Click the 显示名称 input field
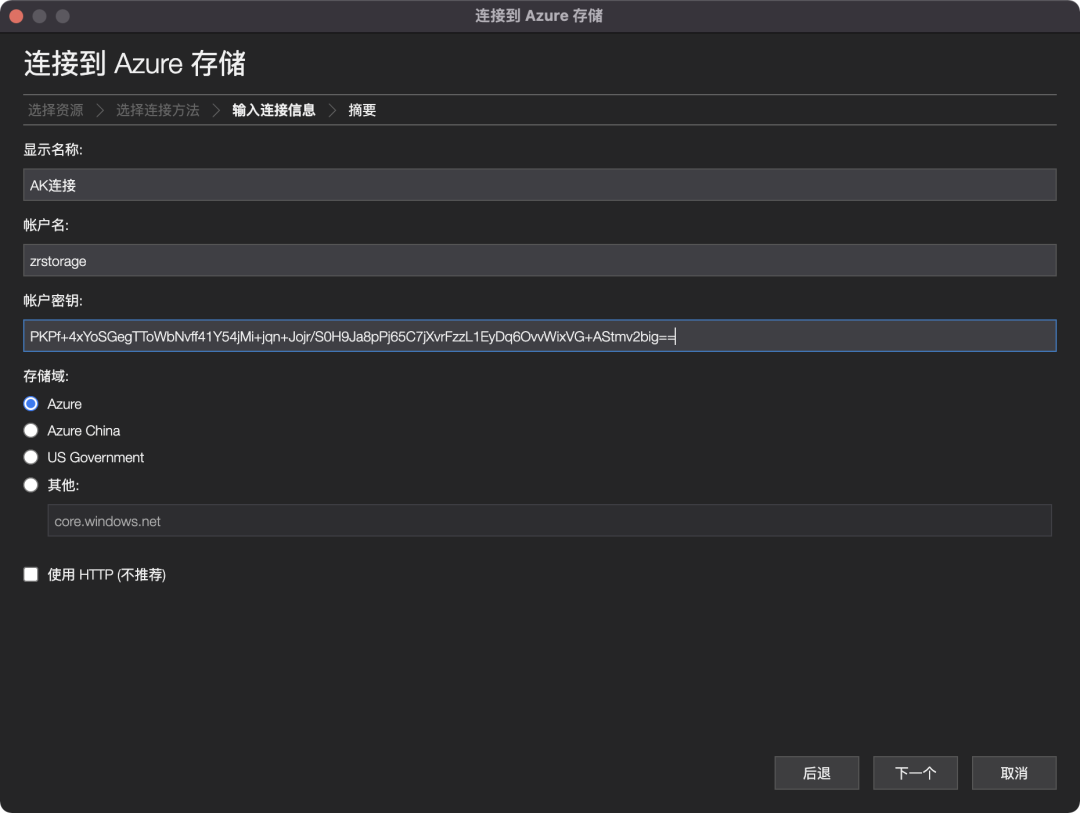1080x813 pixels. click(x=539, y=185)
